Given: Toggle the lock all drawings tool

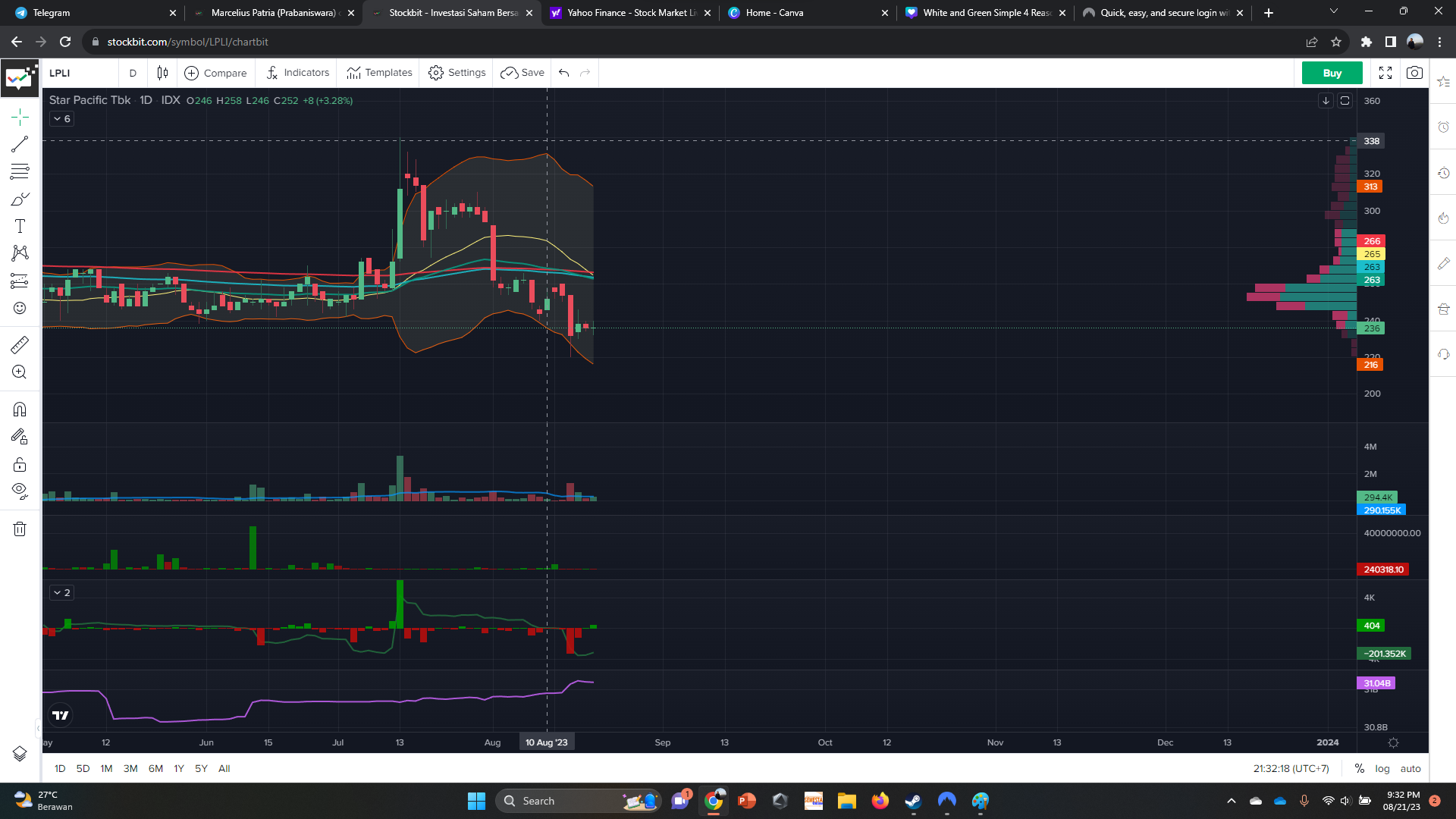Looking at the screenshot, I should click(20, 464).
